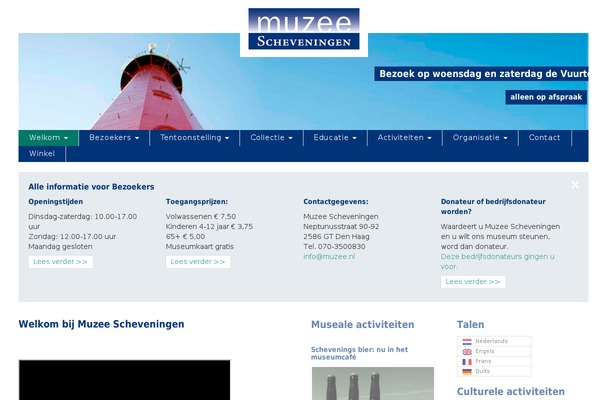Viewport: 600px width, 400px height.
Task: Click 'Museumkaart gratis' text
Action: [199, 247]
